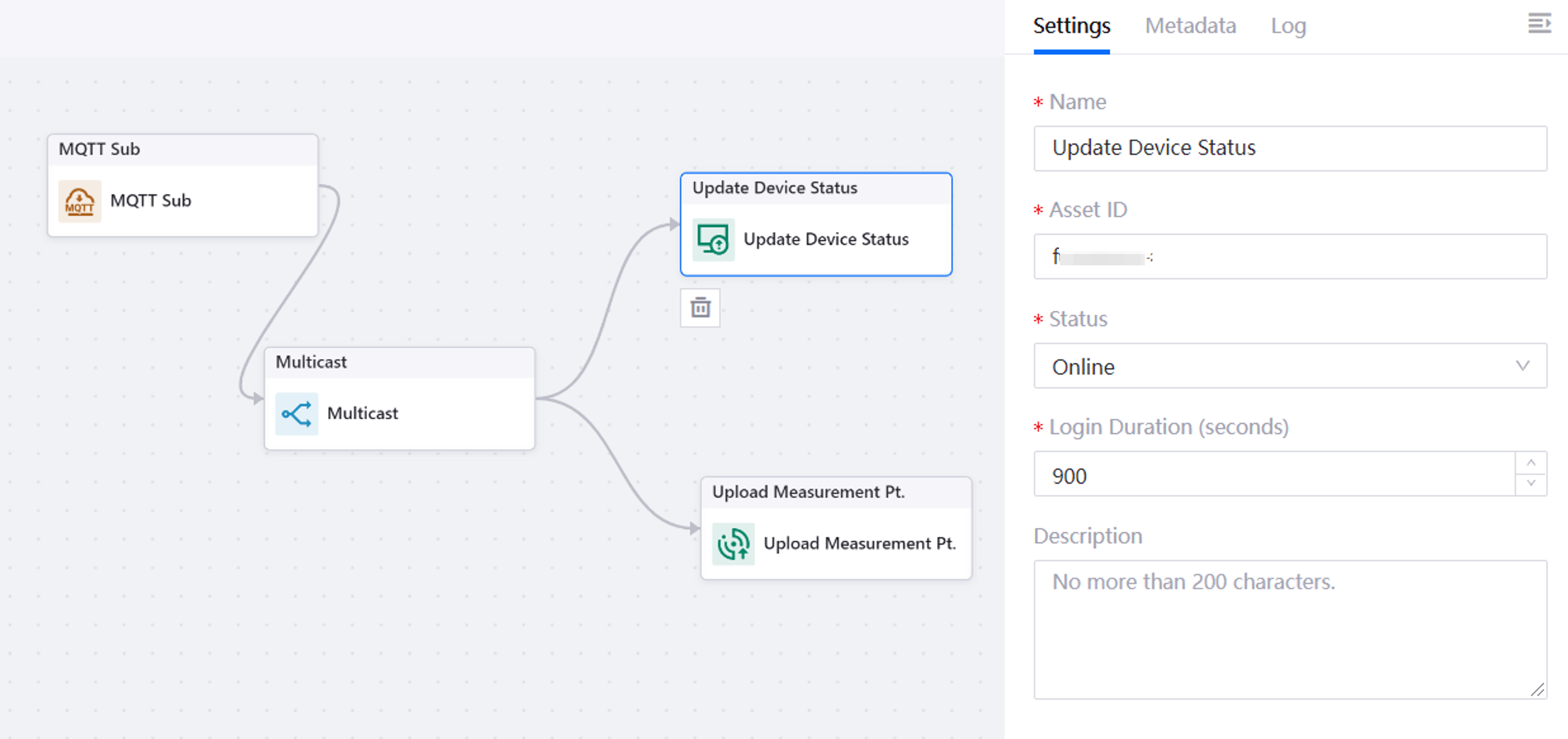
Task: Select the Settings tab
Action: coord(1071,25)
